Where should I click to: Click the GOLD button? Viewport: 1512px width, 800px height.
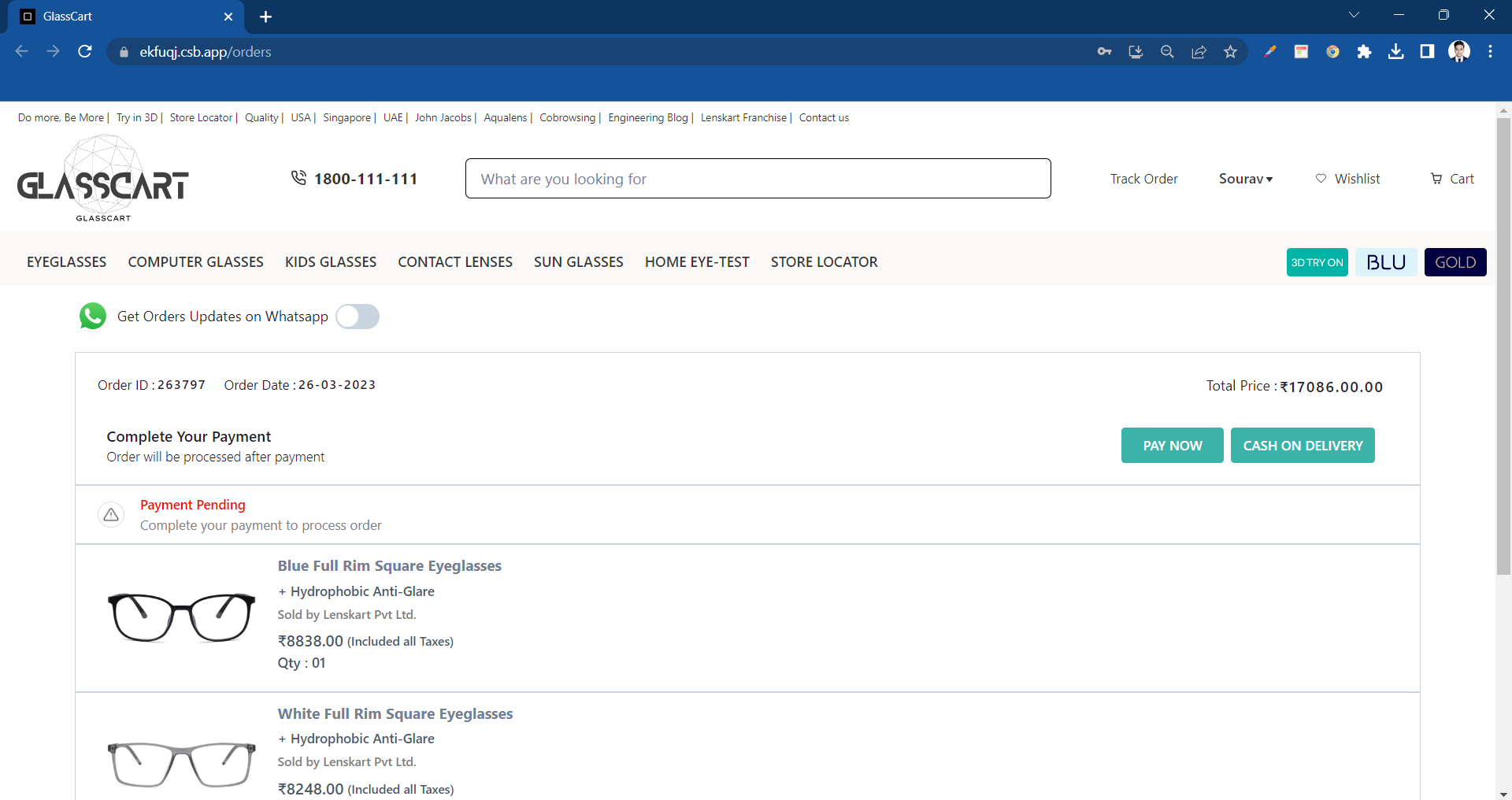tap(1455, 262)
